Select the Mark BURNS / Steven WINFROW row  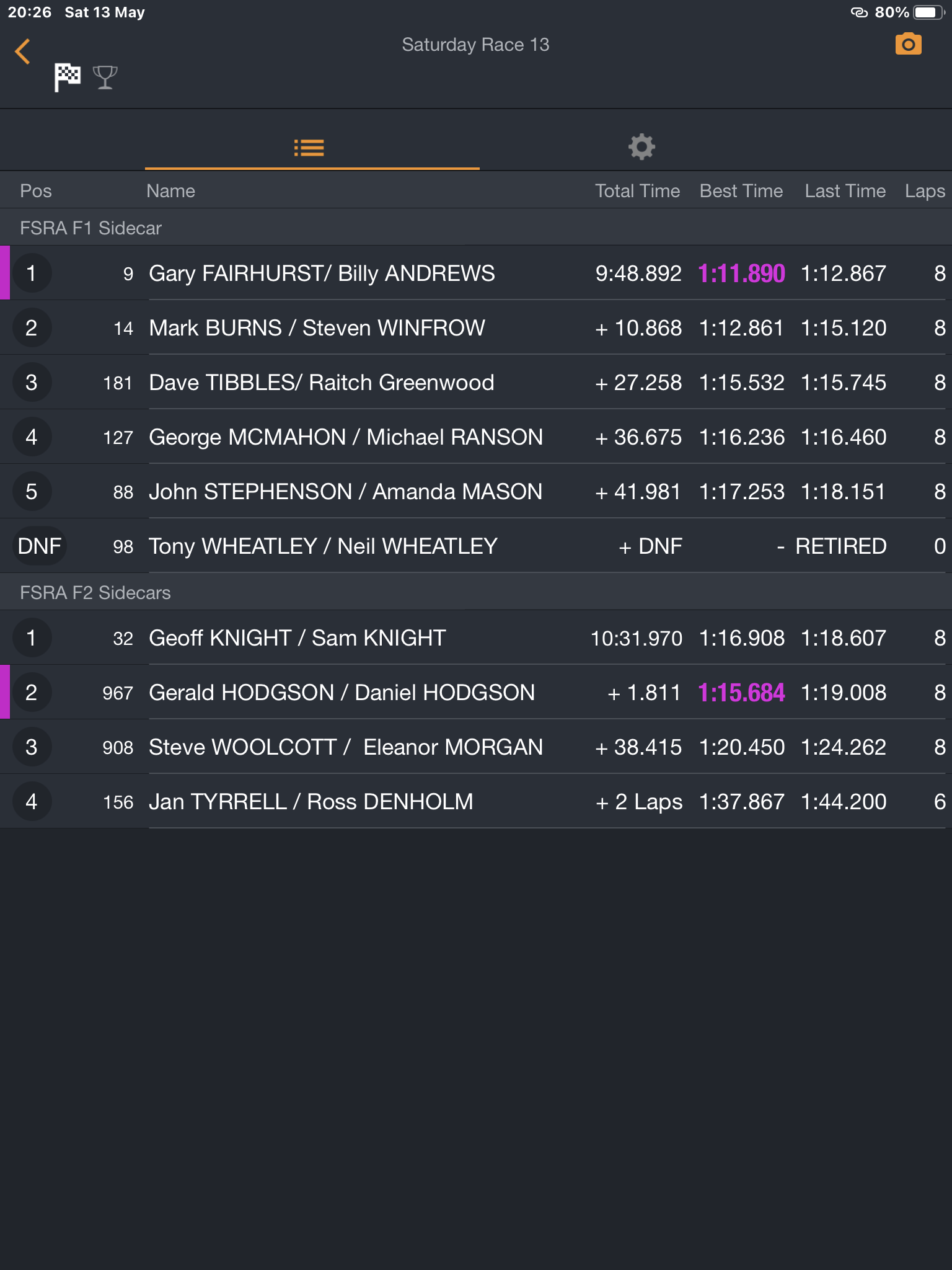tap(476, 327)
